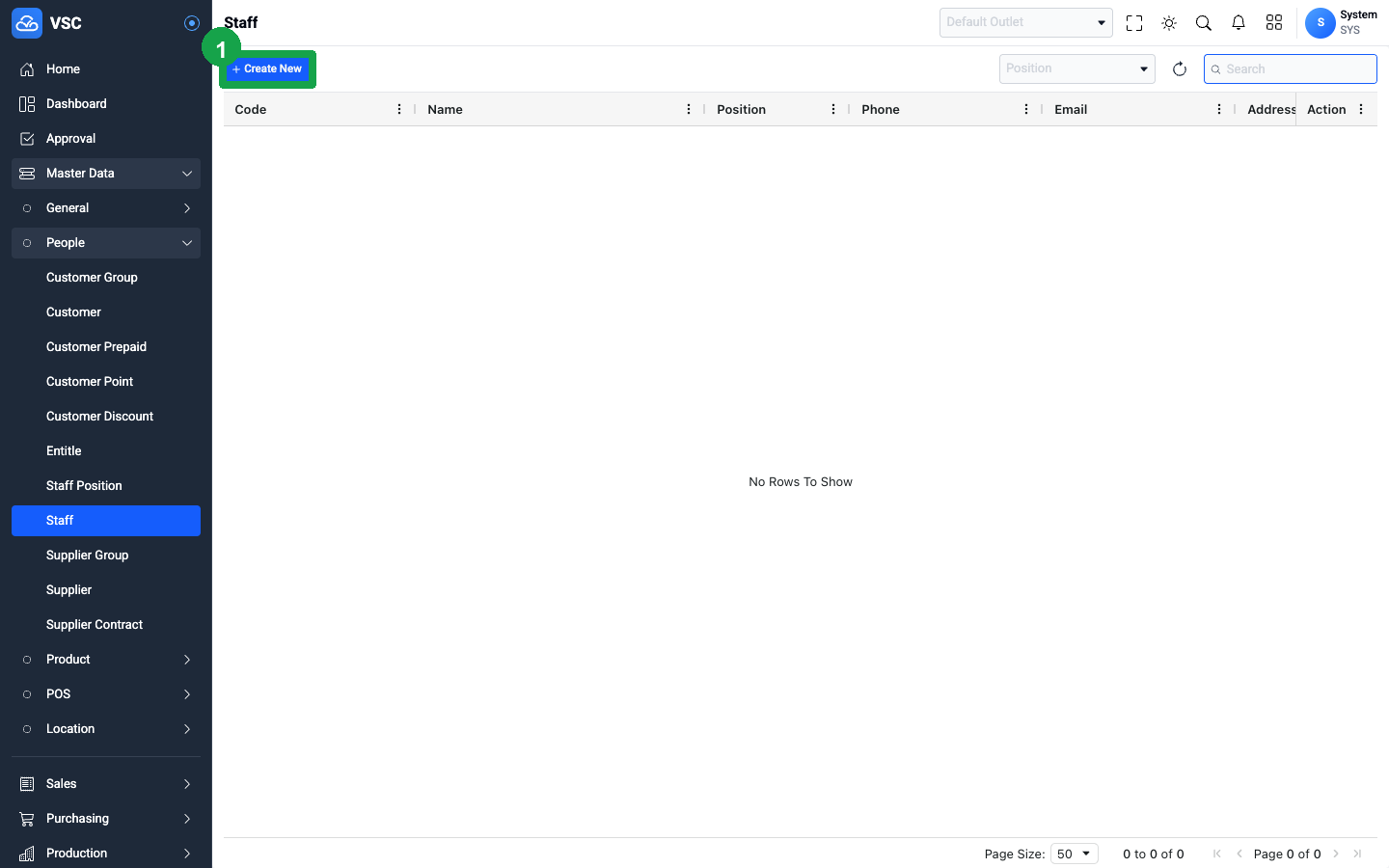
Task: Open the Page Size 50 dropdown
Action: click(1075, 854)
